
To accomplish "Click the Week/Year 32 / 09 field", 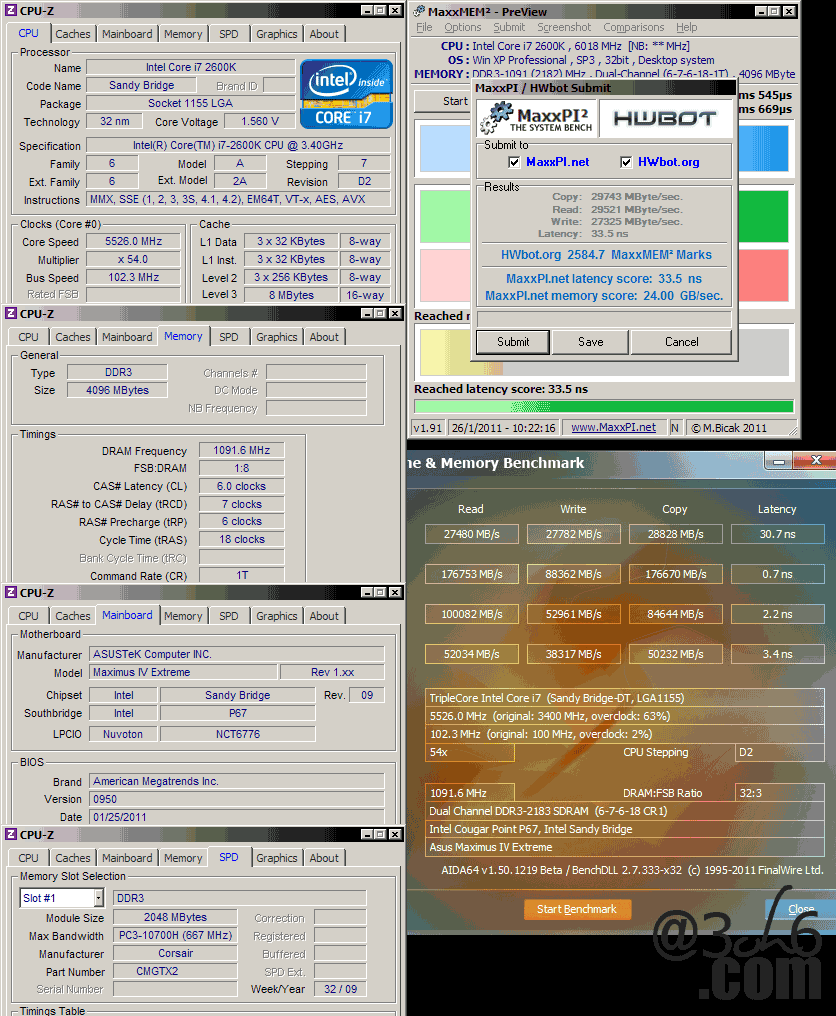I will [x=340, y=989].
